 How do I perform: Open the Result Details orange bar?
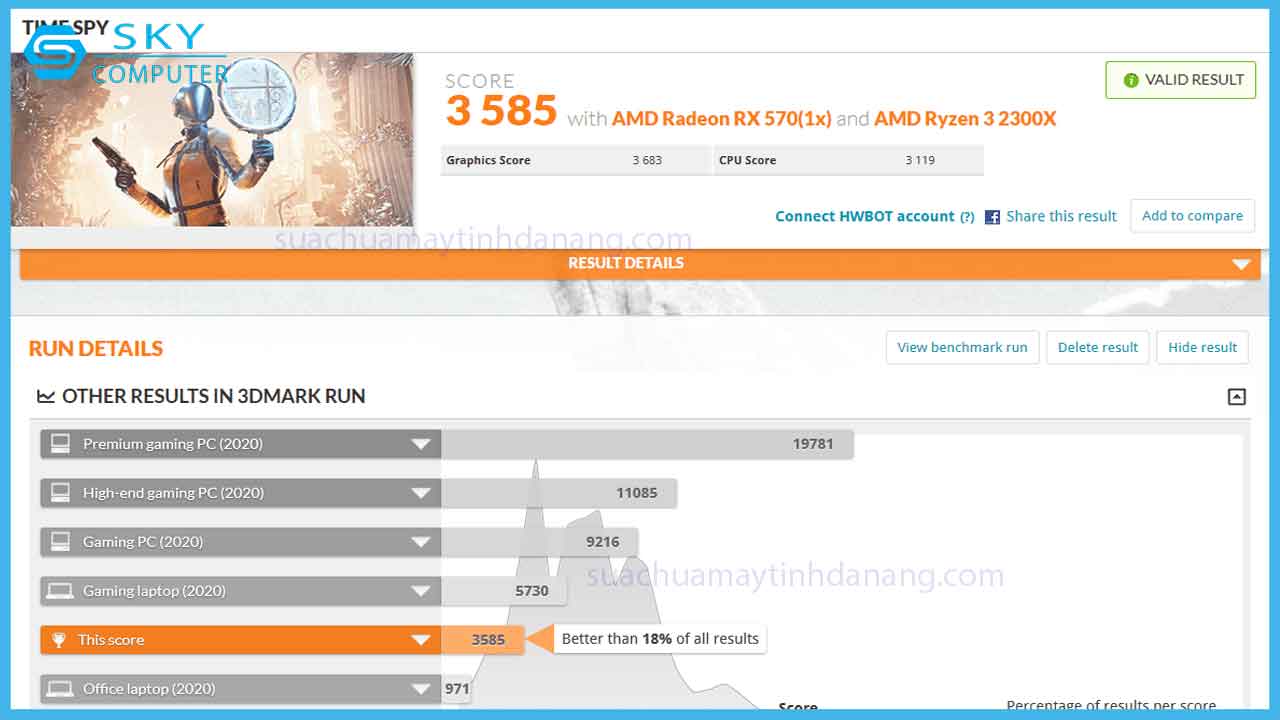click(x=640, y=263)
